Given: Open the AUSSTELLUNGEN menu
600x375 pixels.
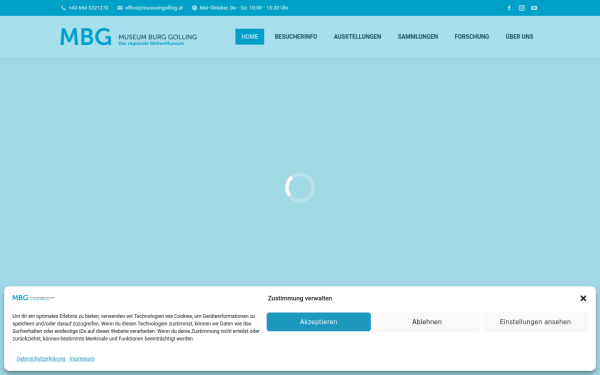Looking at the screenshot, I should [357, 37].
